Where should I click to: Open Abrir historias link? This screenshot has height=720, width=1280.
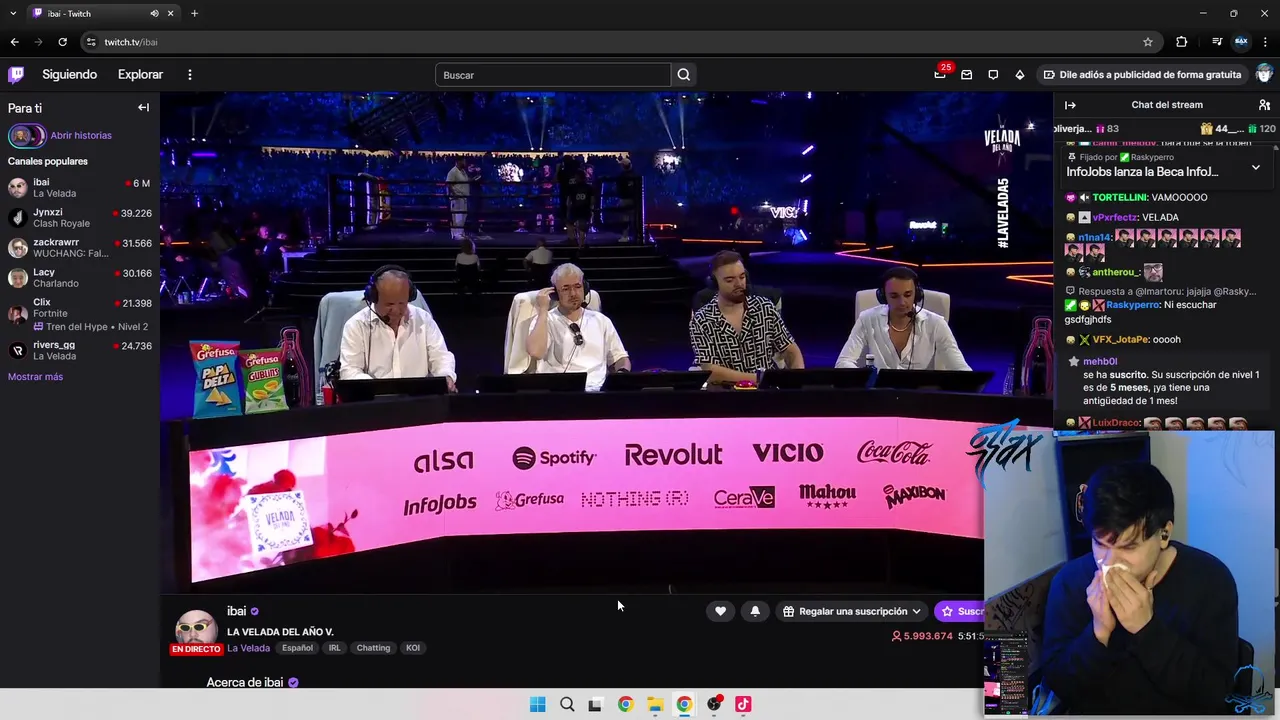[81, 135]
